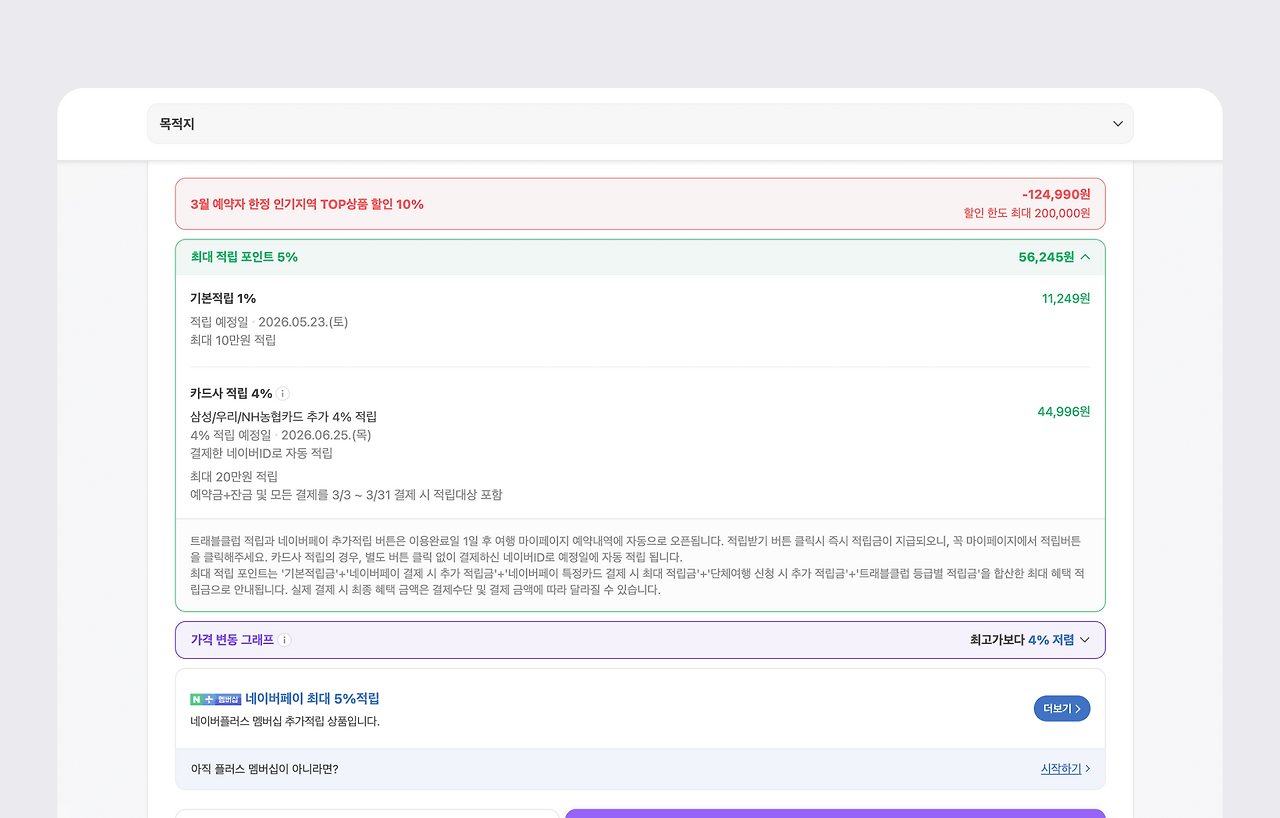Click the 4% 적립 예정일 2026.06.25.(목) line
1280x818 pixels.
(x=281, y=435)
